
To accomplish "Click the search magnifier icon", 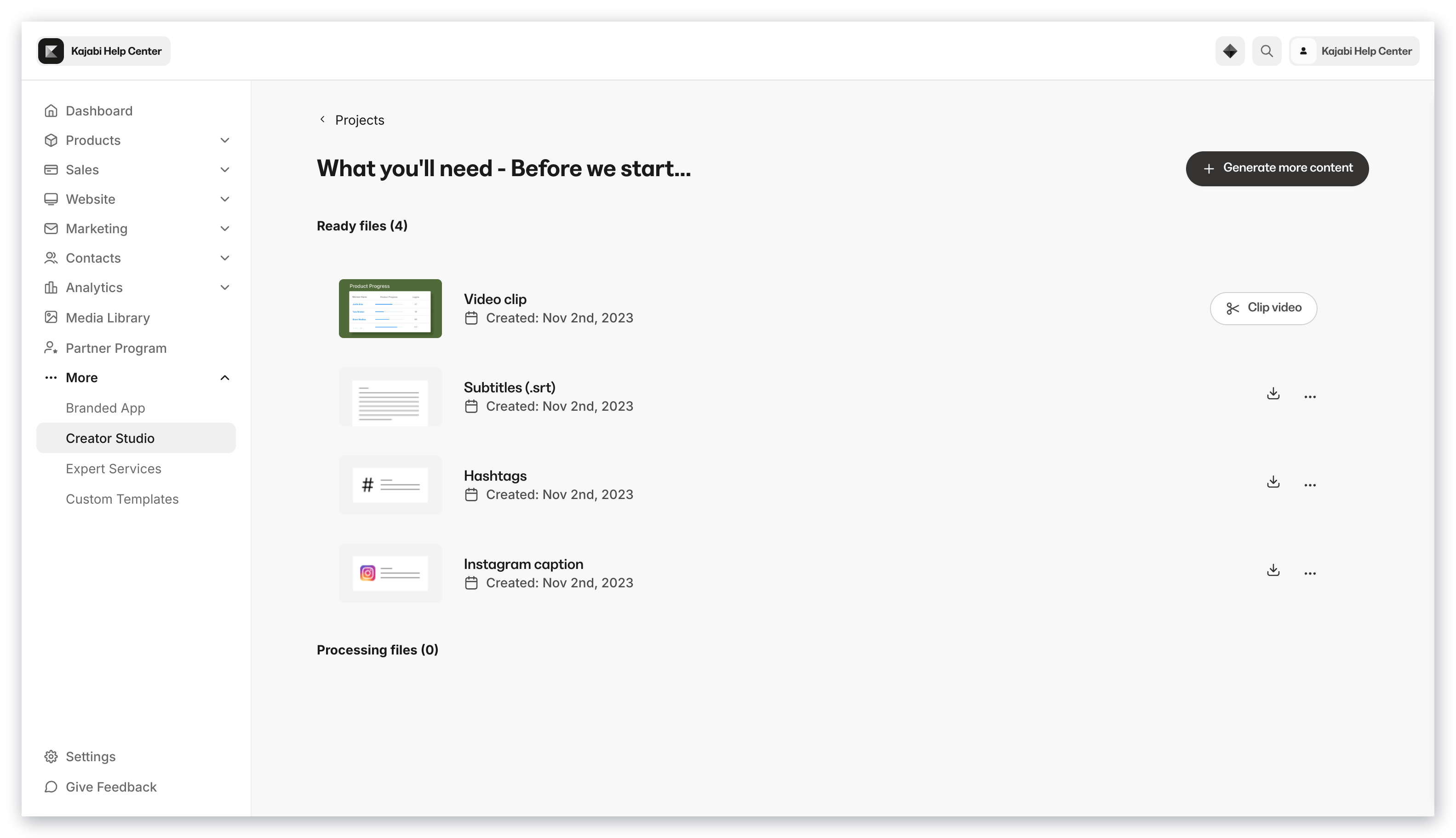I will coord(1267,51).
